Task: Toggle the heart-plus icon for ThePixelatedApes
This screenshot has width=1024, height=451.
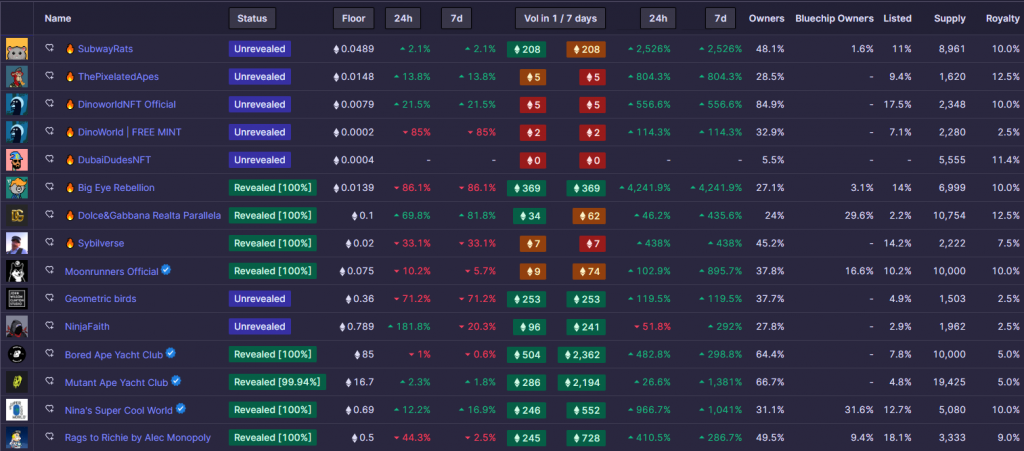Action: click(x=49, y=76)
